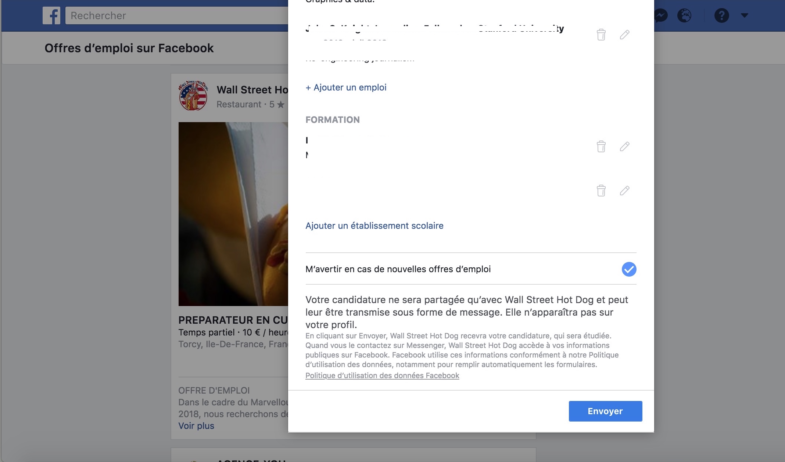
Task: Toggle M'avertir en cas de nouvelles offres checkbox
Action: (629, 269)
